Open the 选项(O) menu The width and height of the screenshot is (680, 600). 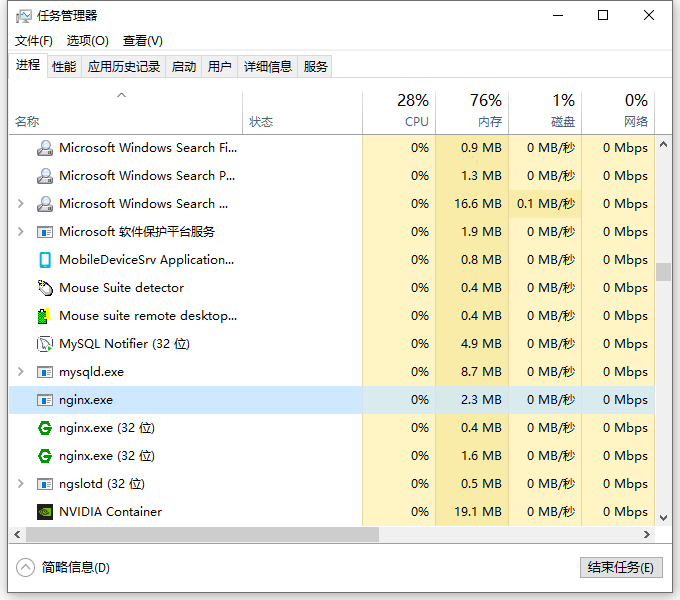click(87, 41)
